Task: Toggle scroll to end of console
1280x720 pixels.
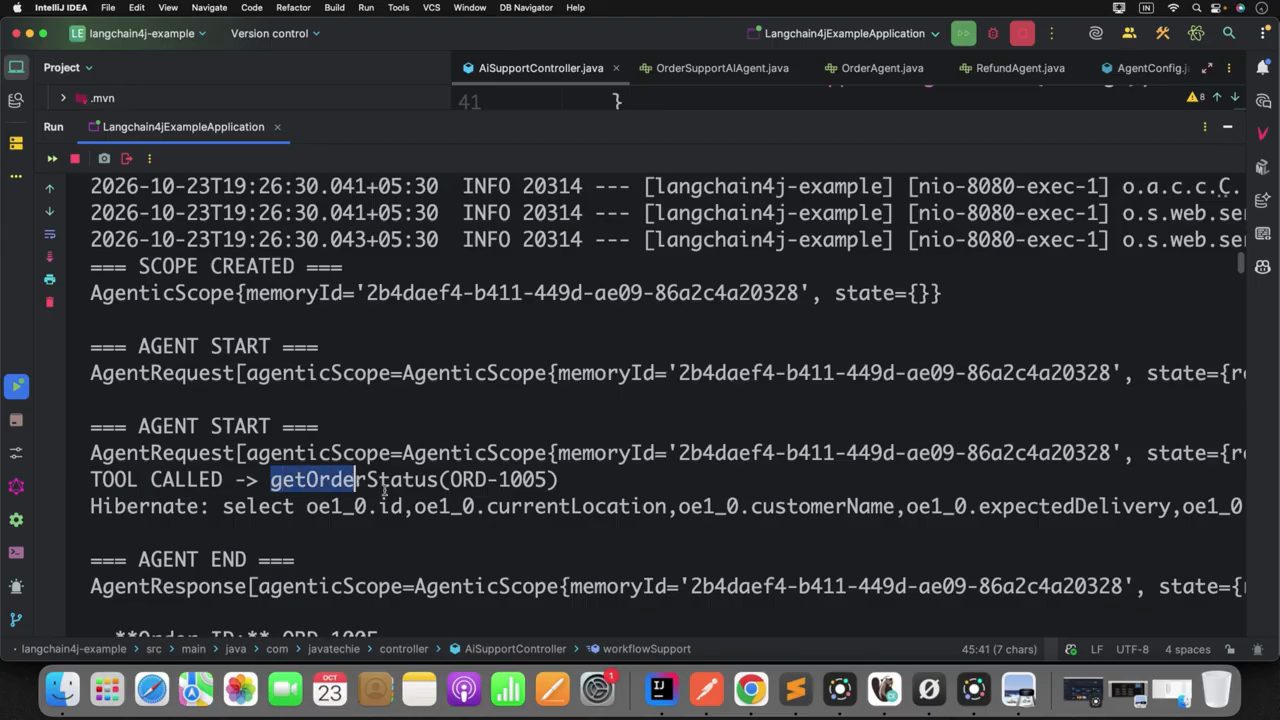Action: click(49, 257)
